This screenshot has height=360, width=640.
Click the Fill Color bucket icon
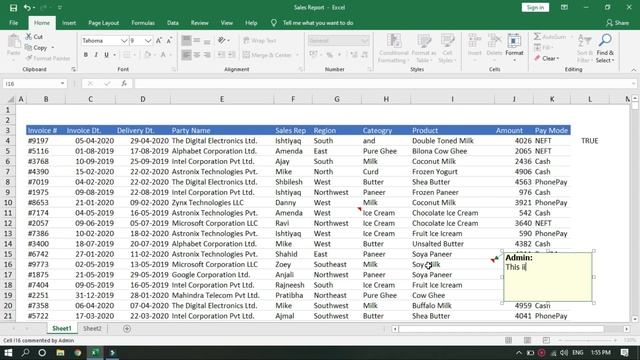tap(147, 55)
